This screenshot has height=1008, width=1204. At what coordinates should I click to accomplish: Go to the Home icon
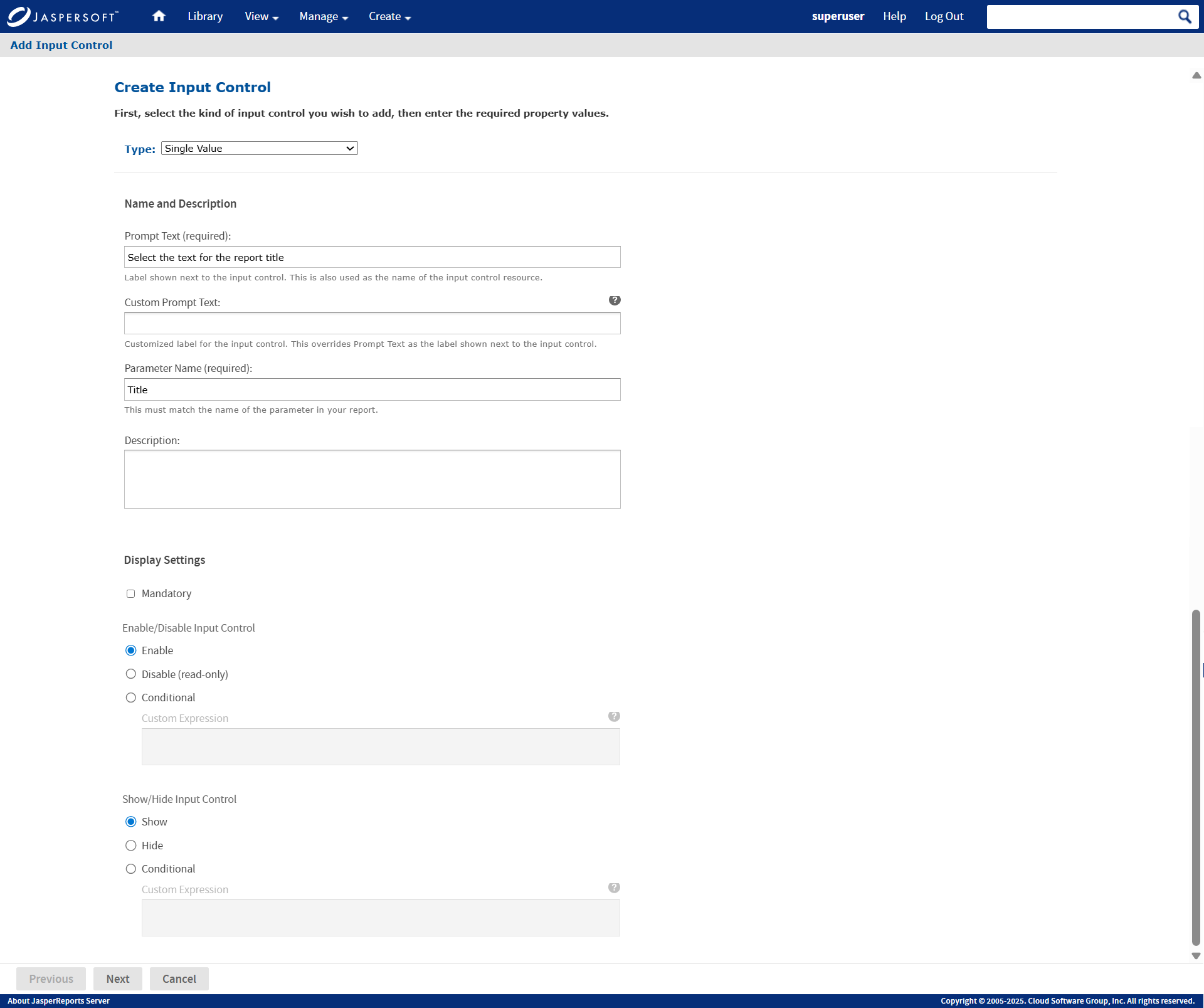159,16
